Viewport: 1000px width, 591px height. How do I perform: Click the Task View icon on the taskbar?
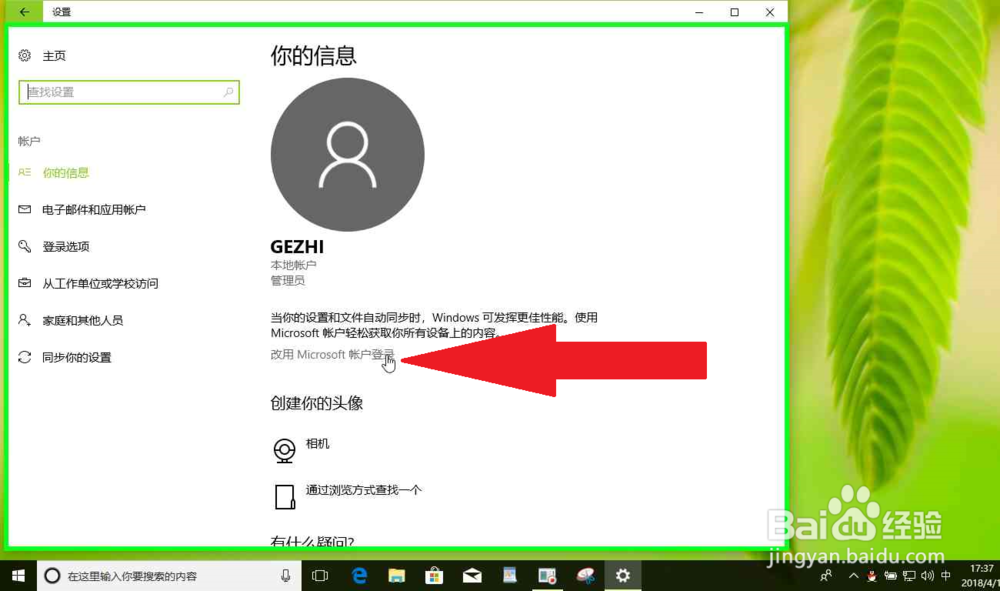coord(320,576)
